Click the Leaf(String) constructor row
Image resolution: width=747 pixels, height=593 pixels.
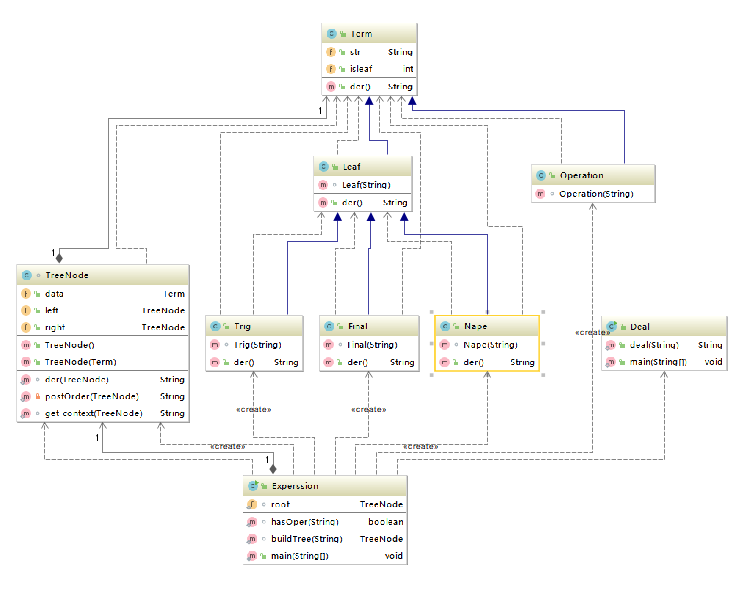coord(363,185)
